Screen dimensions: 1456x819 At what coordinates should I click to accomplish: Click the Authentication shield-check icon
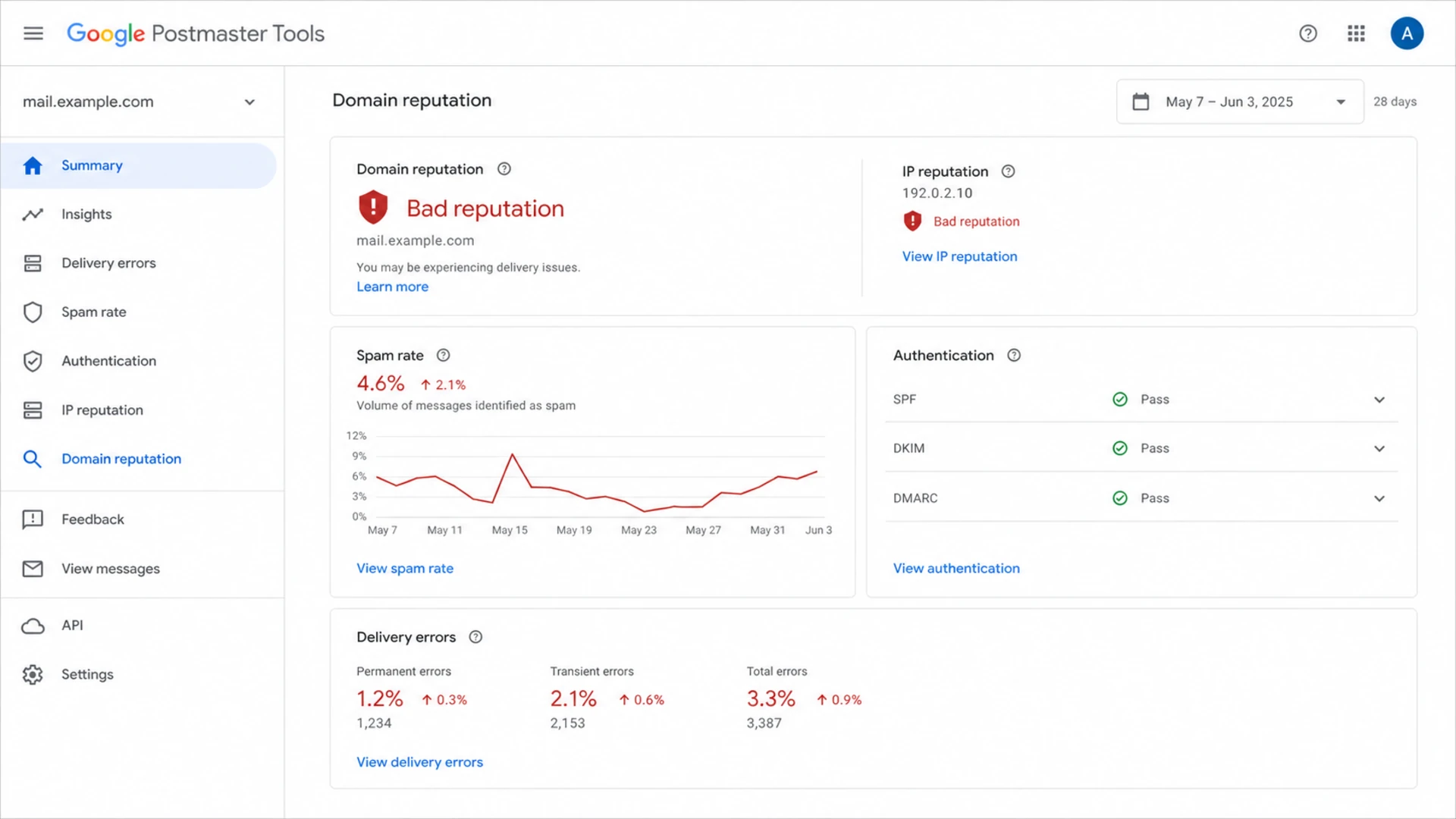coord(33,361)
